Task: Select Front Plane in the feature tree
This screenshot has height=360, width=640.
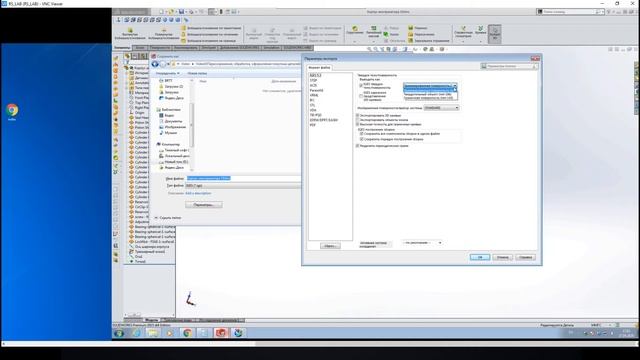Action: click(141, 98)
